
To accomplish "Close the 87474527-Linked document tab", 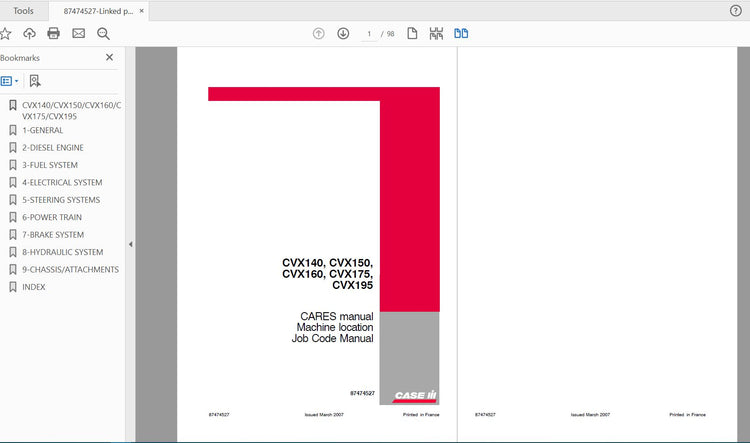I will pyautogui.click(x=142, y=11).
